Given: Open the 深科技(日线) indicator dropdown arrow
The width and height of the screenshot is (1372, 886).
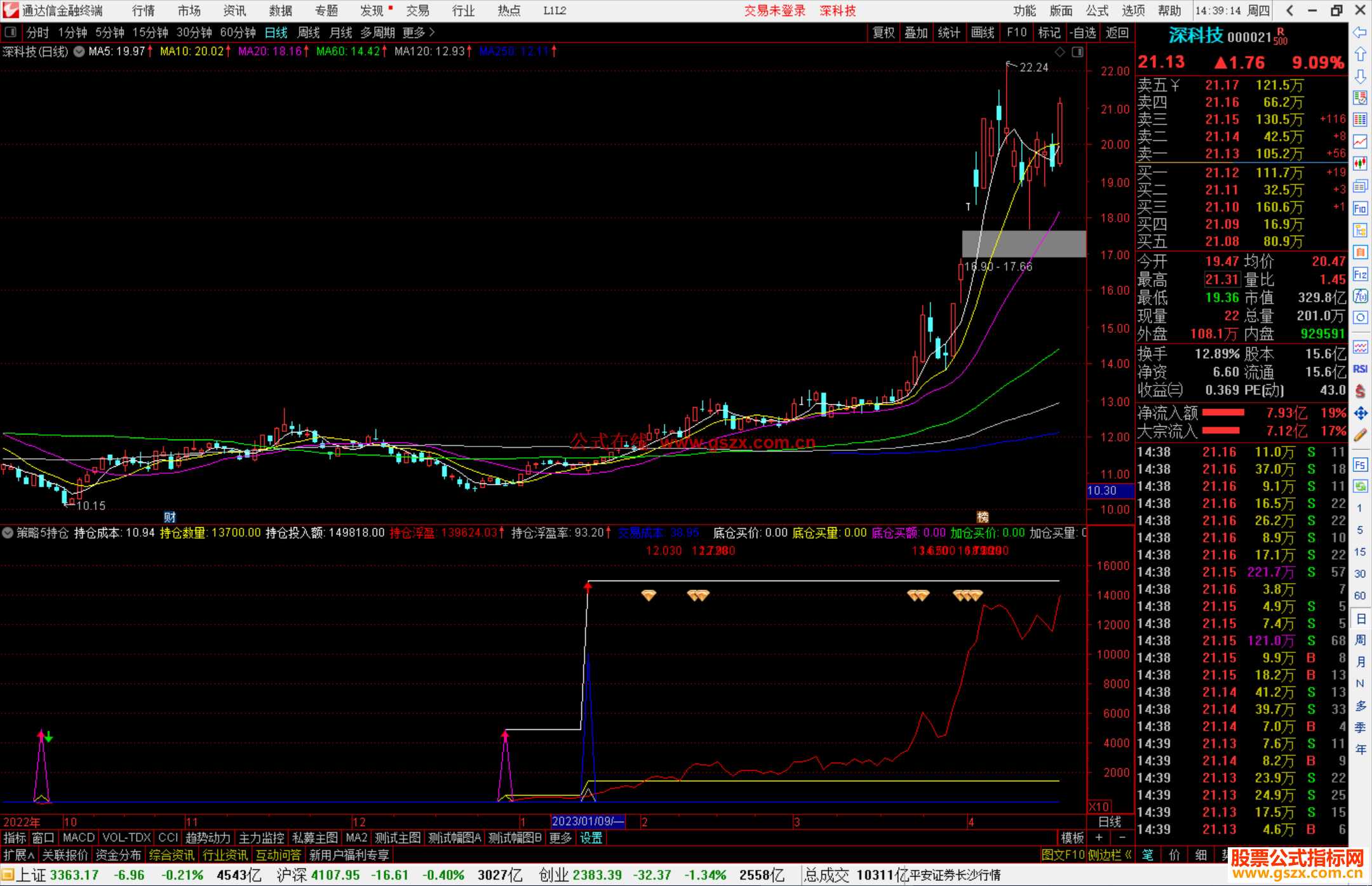Looking at the screenshot, I should [79, 52].
